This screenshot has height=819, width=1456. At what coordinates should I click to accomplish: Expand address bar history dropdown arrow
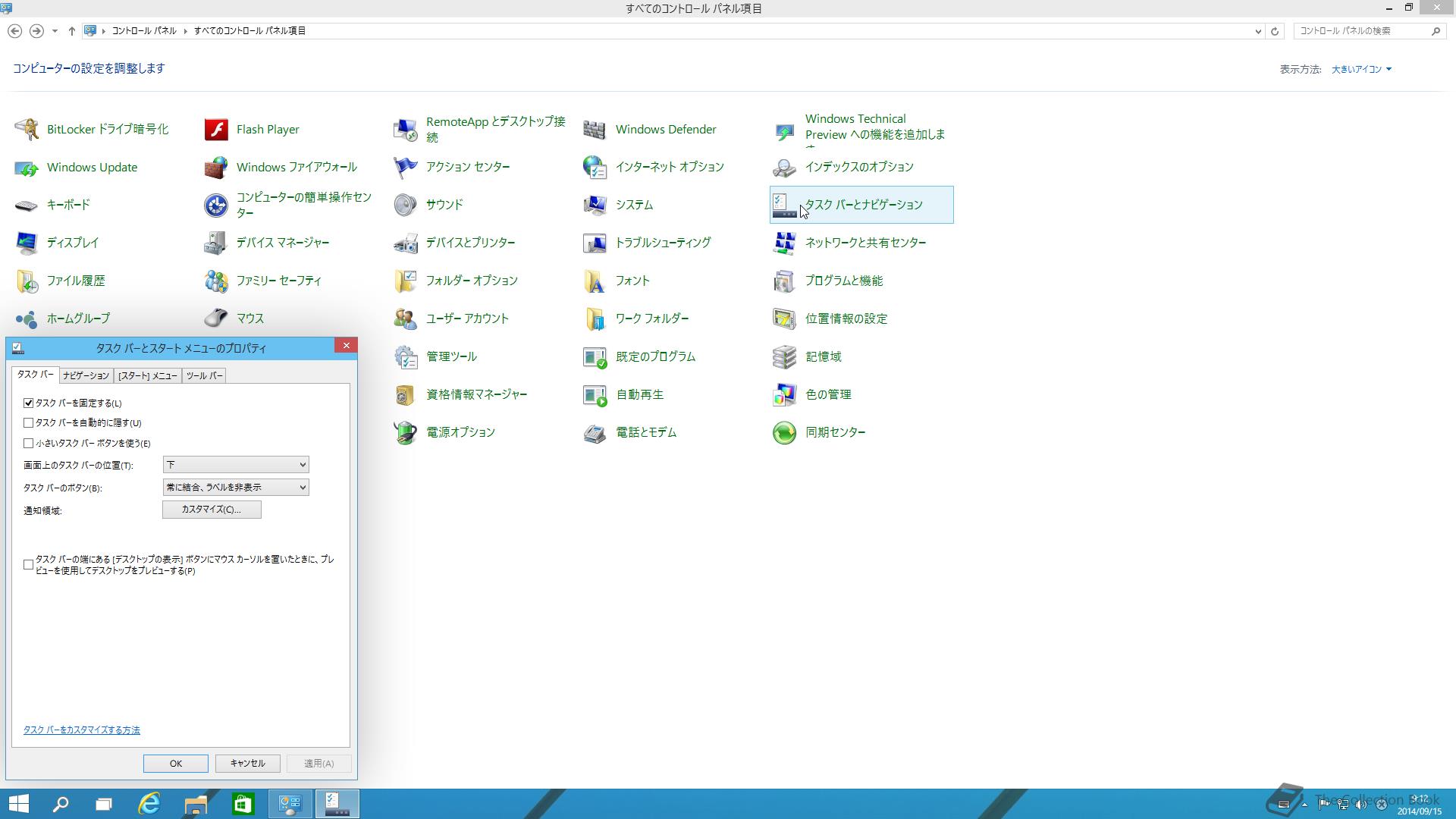point(1258,31)
